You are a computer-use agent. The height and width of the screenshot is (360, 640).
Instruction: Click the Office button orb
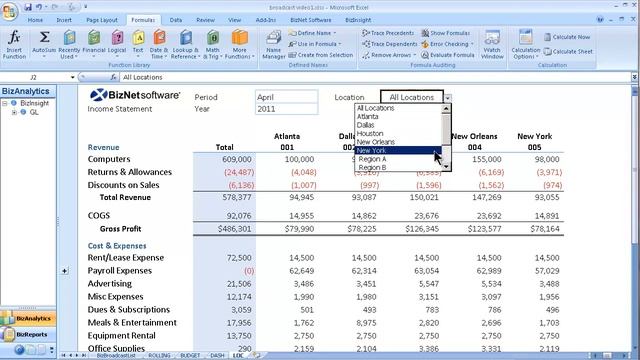pyautogui.click(x=9, y=11)
